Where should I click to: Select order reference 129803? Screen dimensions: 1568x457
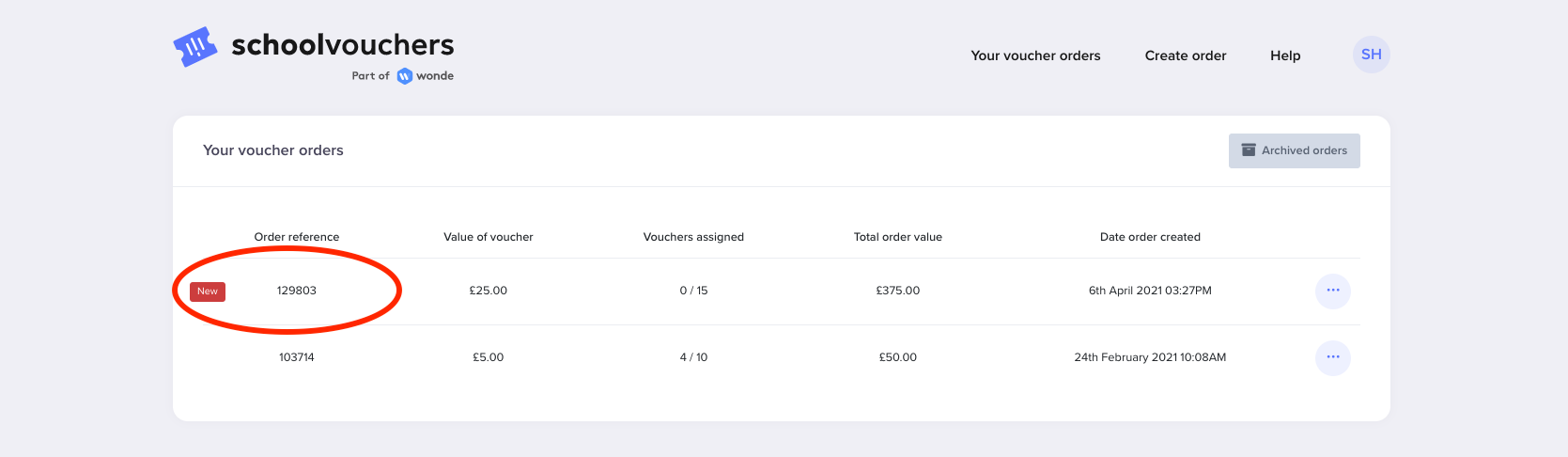pyautogui.click(x=297, y=291)
